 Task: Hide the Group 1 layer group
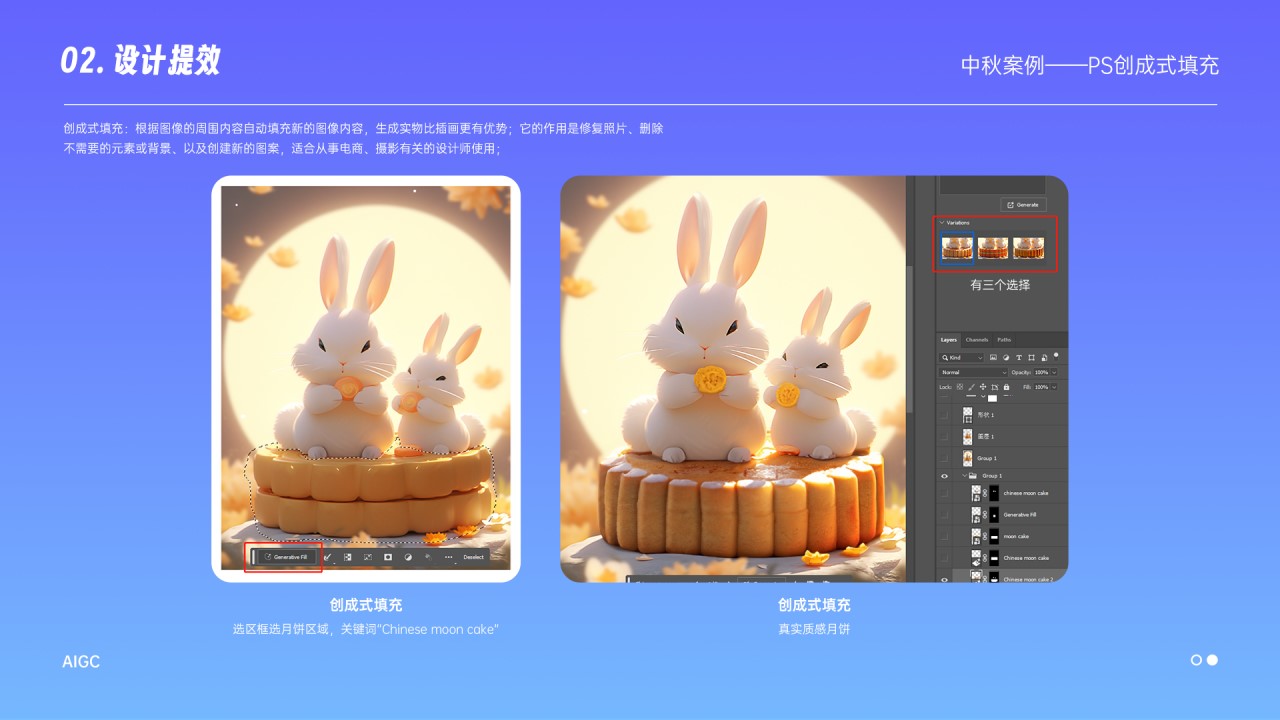tap(944, 476)
